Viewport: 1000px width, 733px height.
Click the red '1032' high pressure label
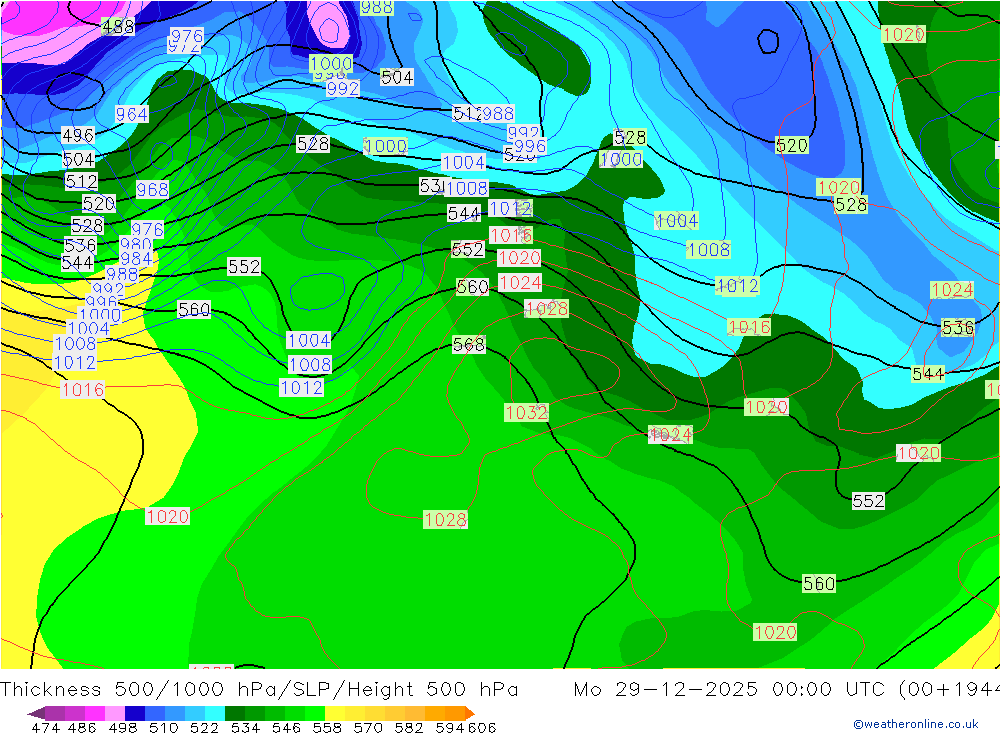click(x=527, y=412)
